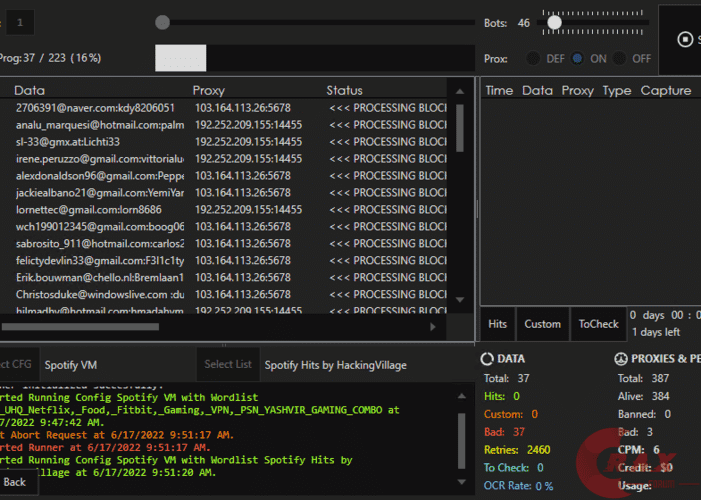The height and width of the screenshot is (500, 701).
Task: Switch to the Hits tab
Action: coord(497,324)
